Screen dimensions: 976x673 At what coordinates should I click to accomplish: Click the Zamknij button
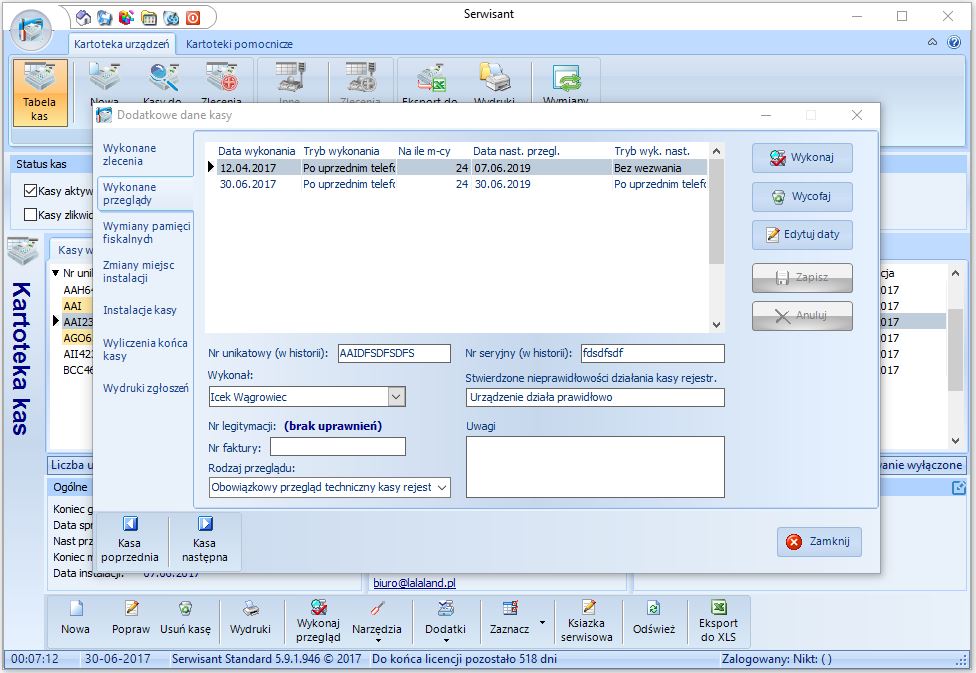coord(818,541)
